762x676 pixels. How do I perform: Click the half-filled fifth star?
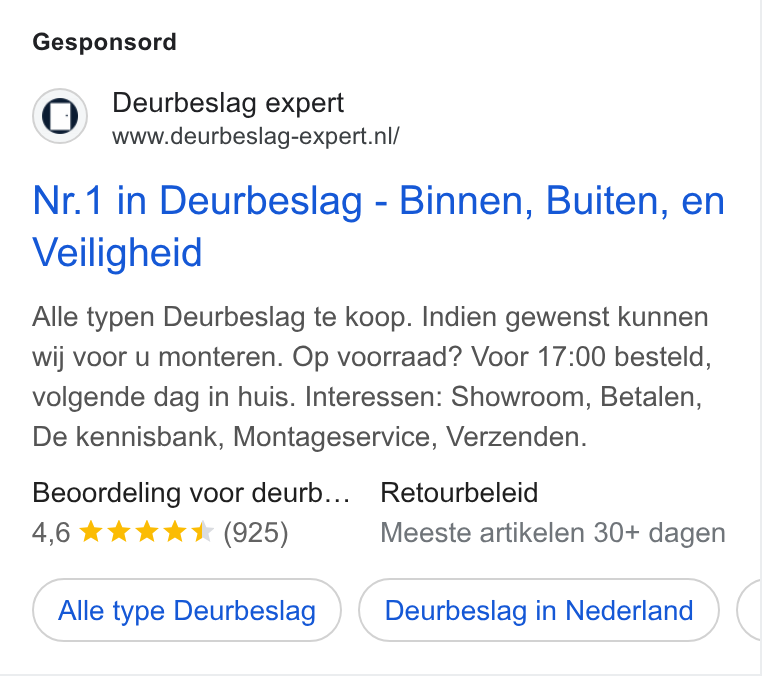(x=202, y=531)
